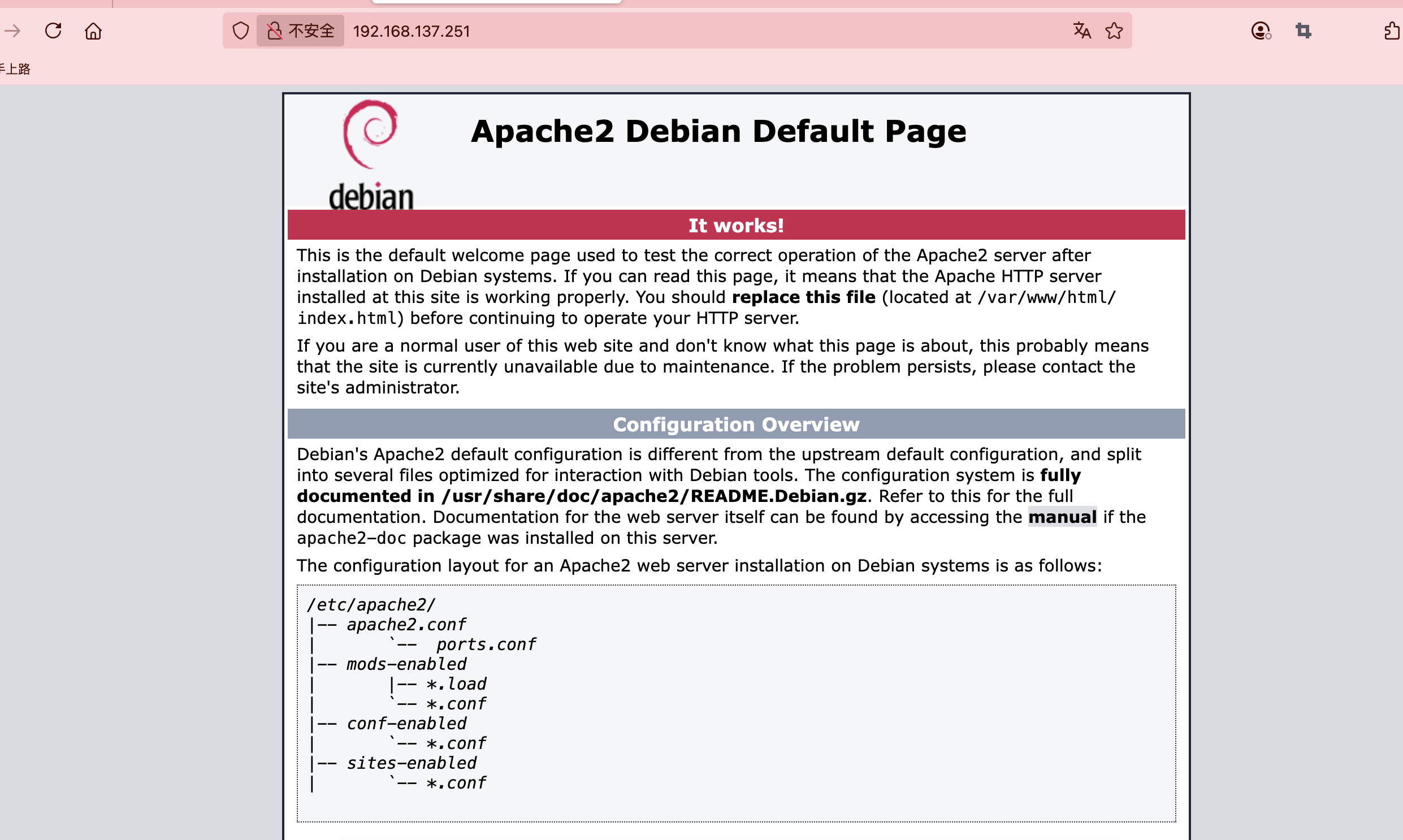Image resolution: width=1403 pixels, height=840 pixels.
Task: Click the forward navigation arrow
Action: click(x=11, y=31)
